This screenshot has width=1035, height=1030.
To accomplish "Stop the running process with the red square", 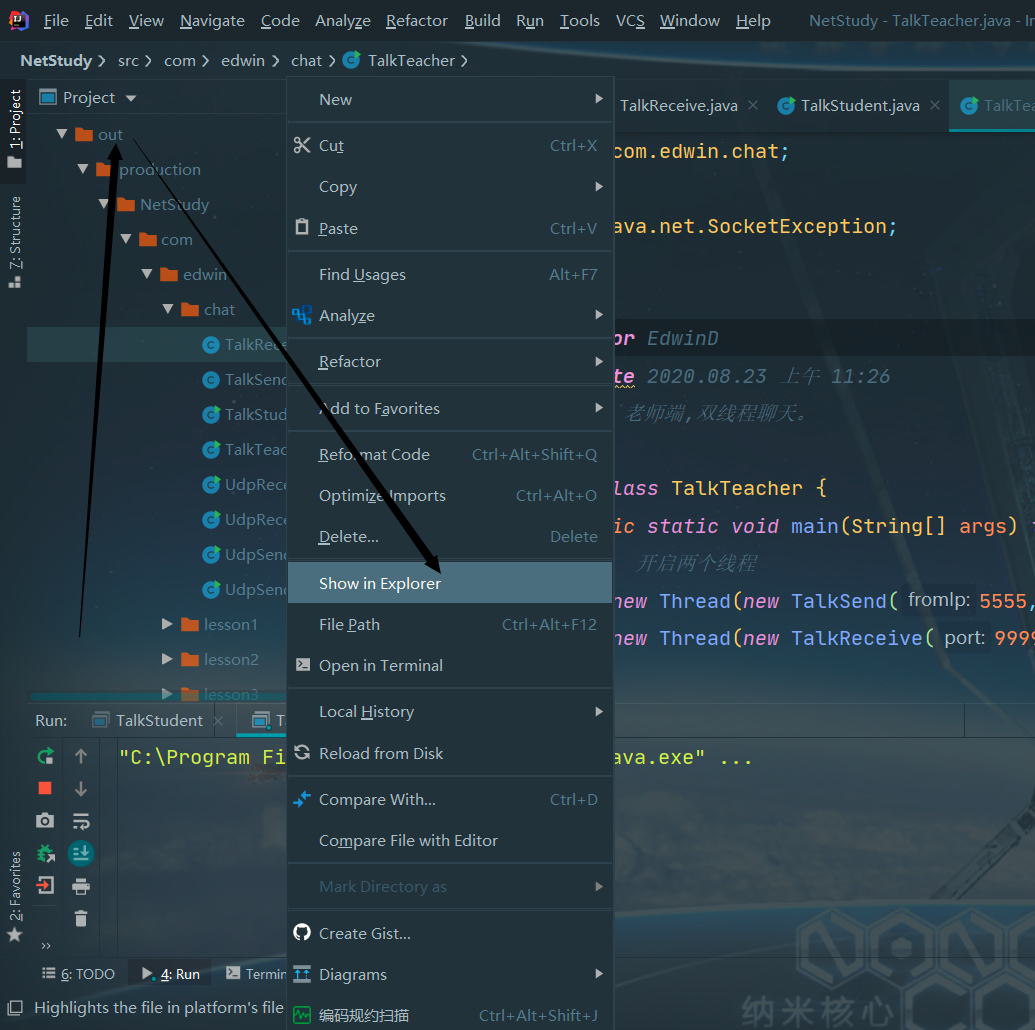I will click(x=45, y=788).
